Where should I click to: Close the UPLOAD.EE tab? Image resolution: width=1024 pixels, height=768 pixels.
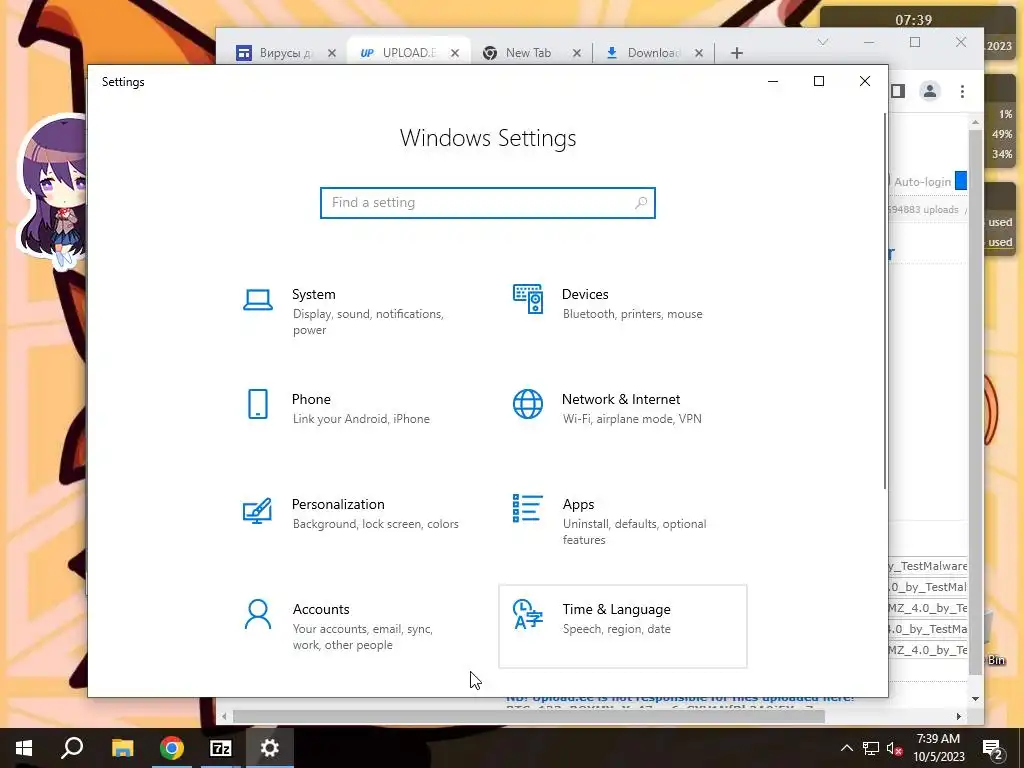click(x=455, y=53)
